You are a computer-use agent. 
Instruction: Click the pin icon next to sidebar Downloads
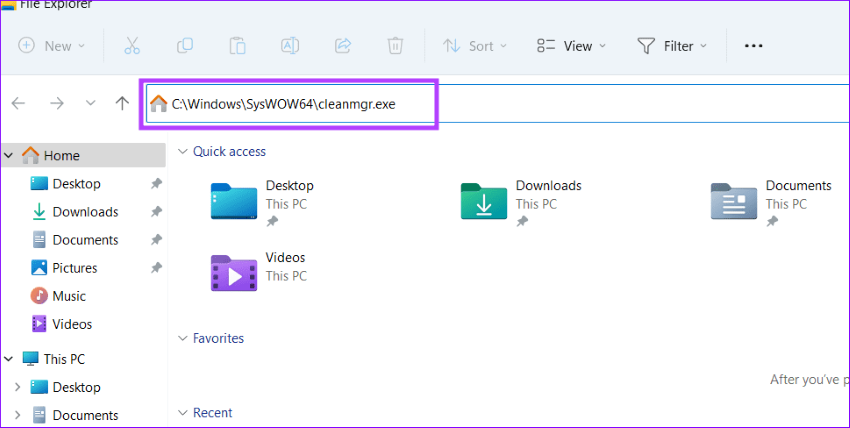coord(156,212)
